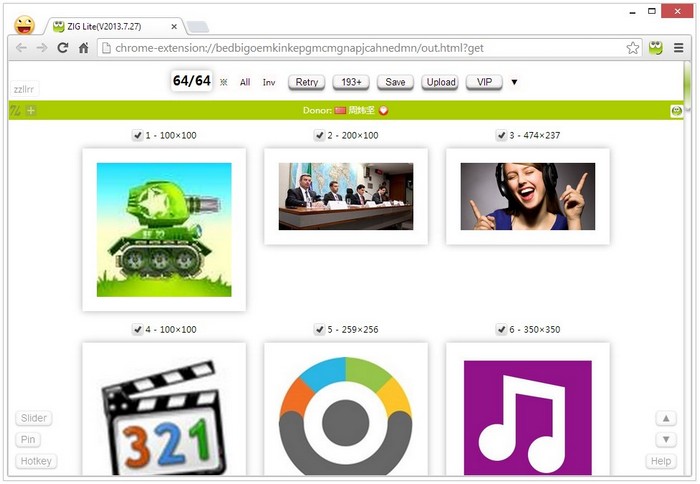700x484 pixels.
Task: Open a new browser tab
Action: pyautogui.click(x=198, y=27)
